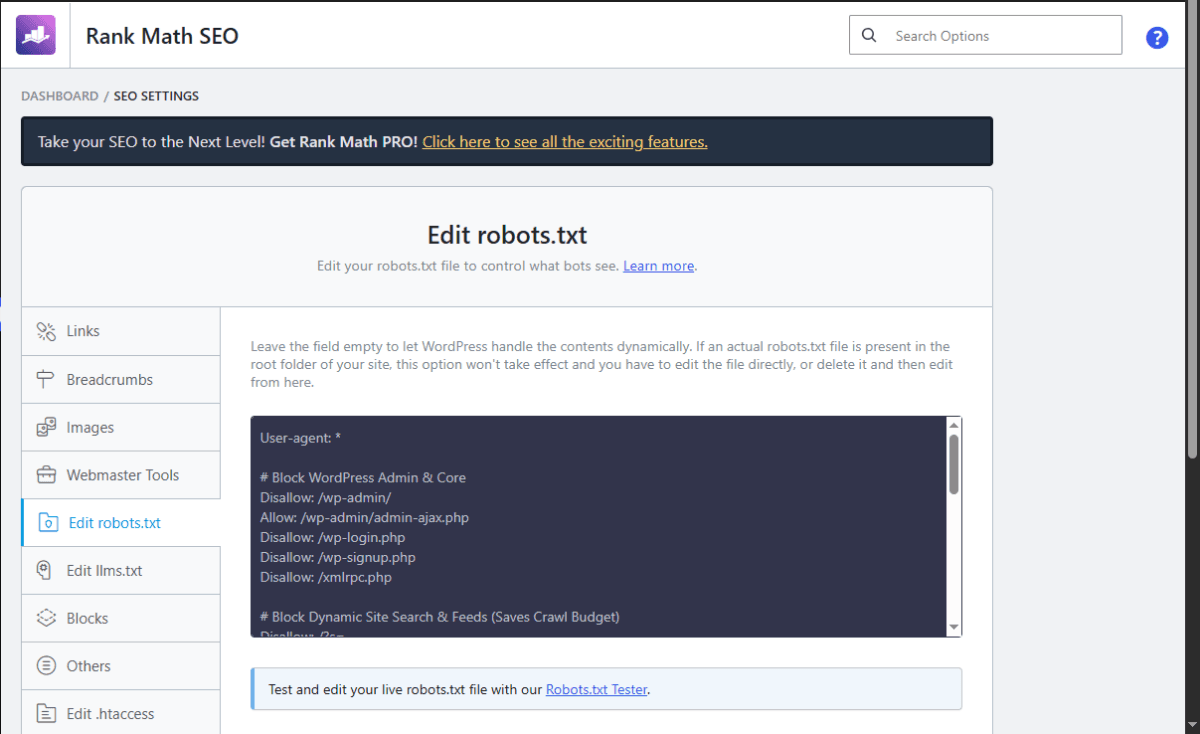
Task: Click the 'Disallow: /wp-admin/' line
Action: tap(325, 497)
